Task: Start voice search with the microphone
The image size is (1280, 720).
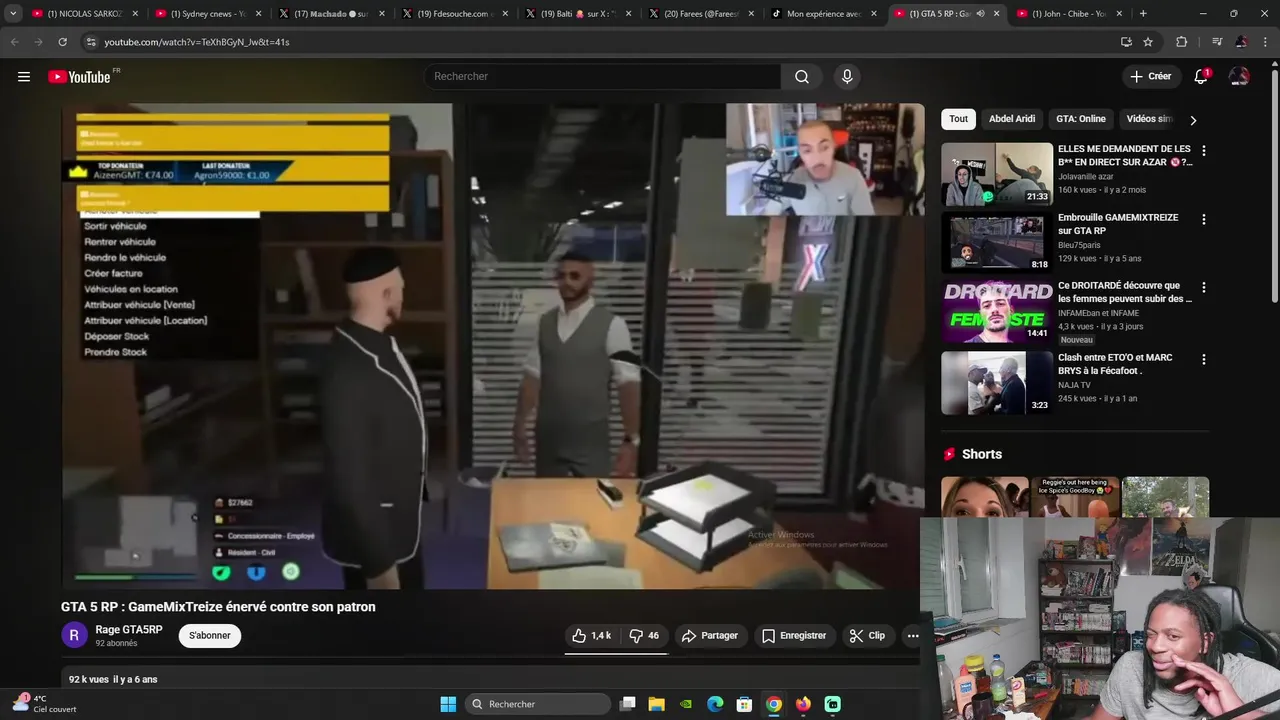Action: tap(847, 77)
